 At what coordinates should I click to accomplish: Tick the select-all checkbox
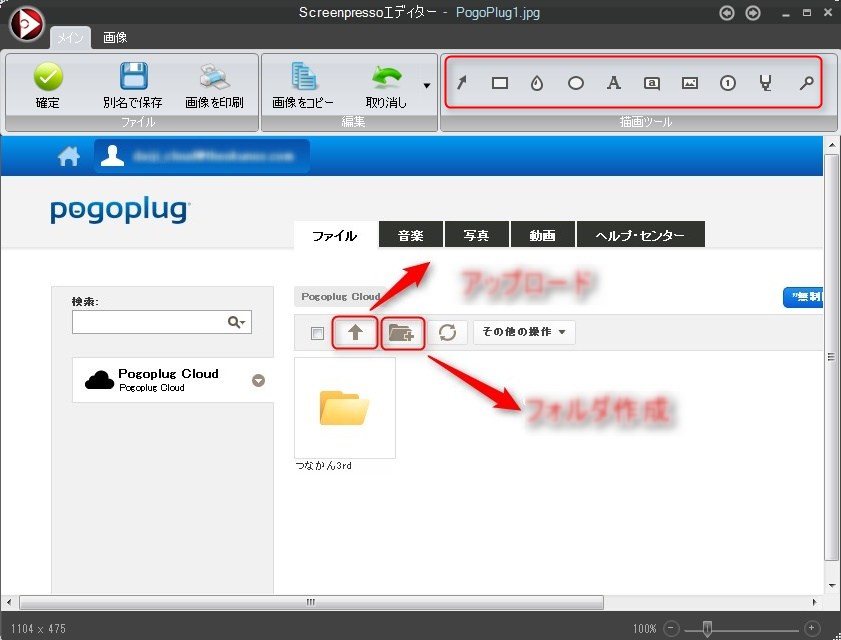pos(318,334)
